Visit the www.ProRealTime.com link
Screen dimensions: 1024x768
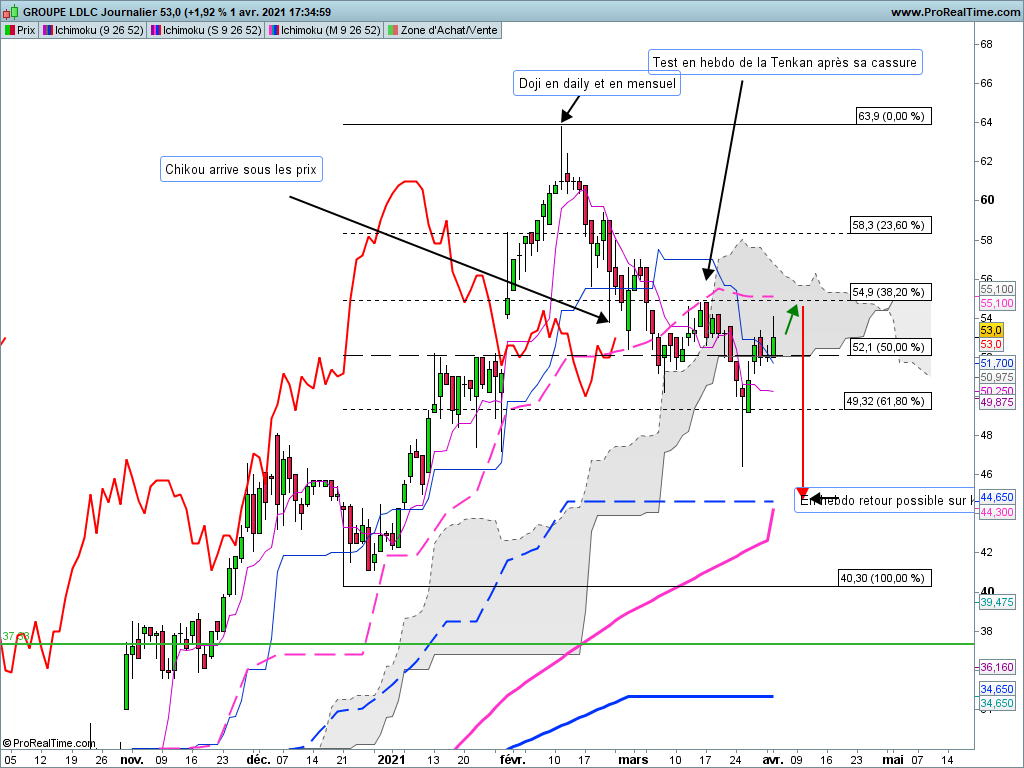click(x=955, y=12)
